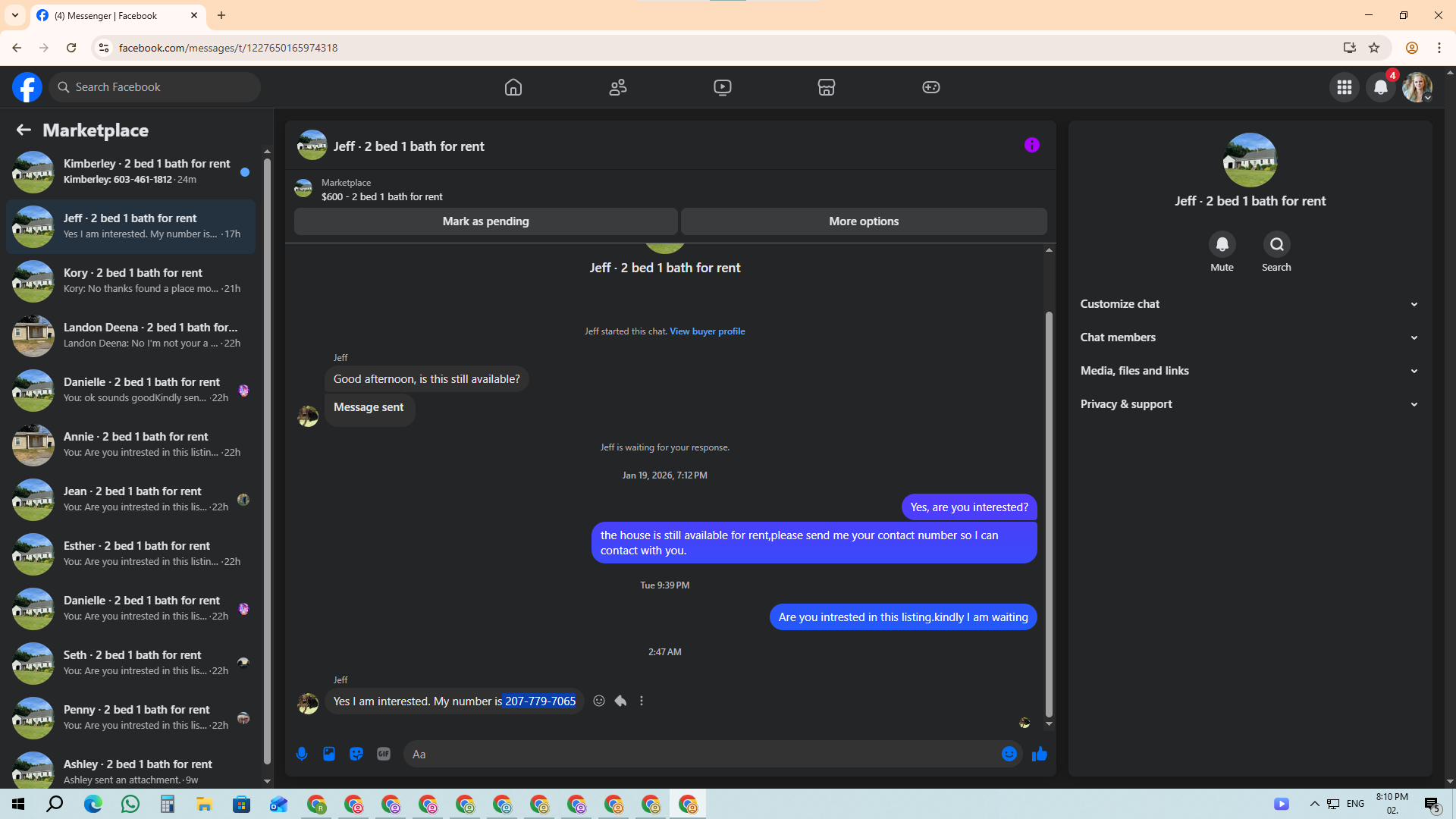Attach a file using photo icon
Viewport: 1456px width, 819px height.
point(329,754)
